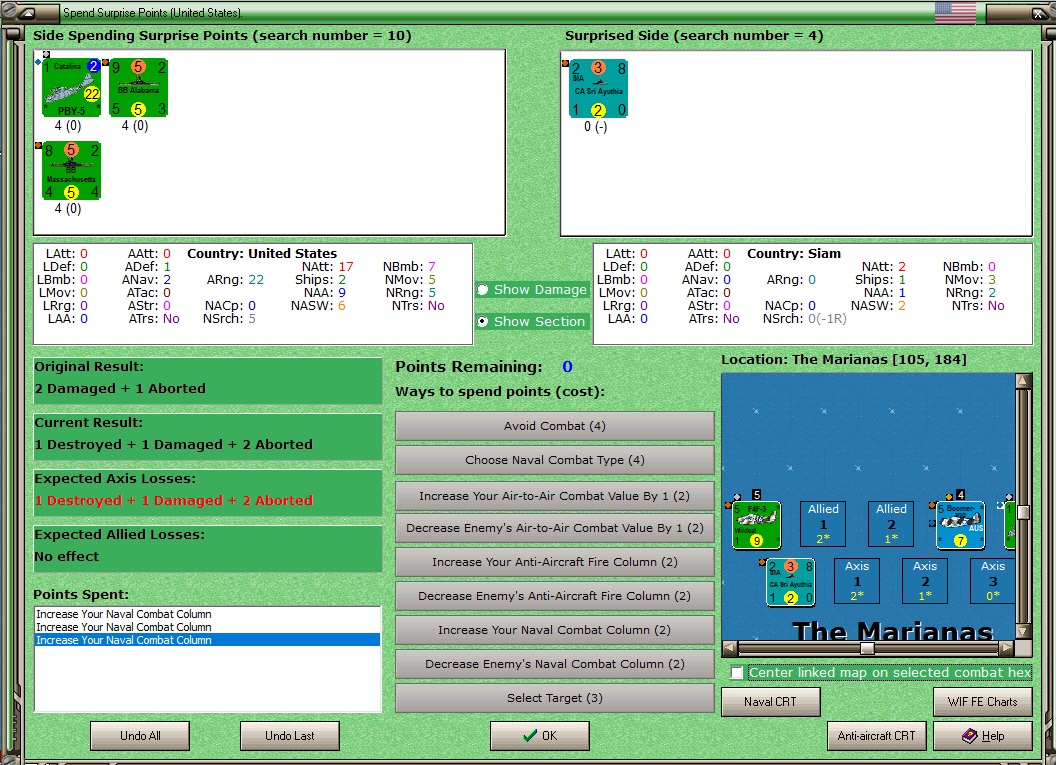Select the Show Section radio button
The width and height of the screenshot is (1059, 765).
tap(483, 321)
